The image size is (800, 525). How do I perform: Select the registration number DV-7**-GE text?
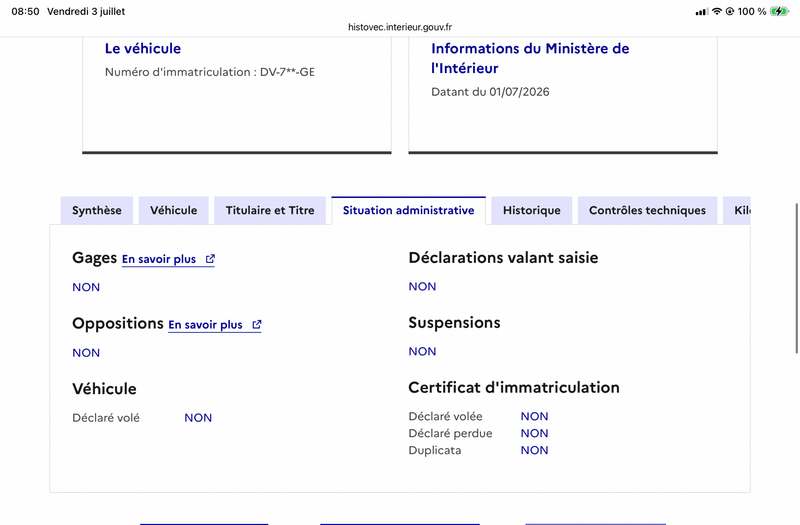[287, 72]
